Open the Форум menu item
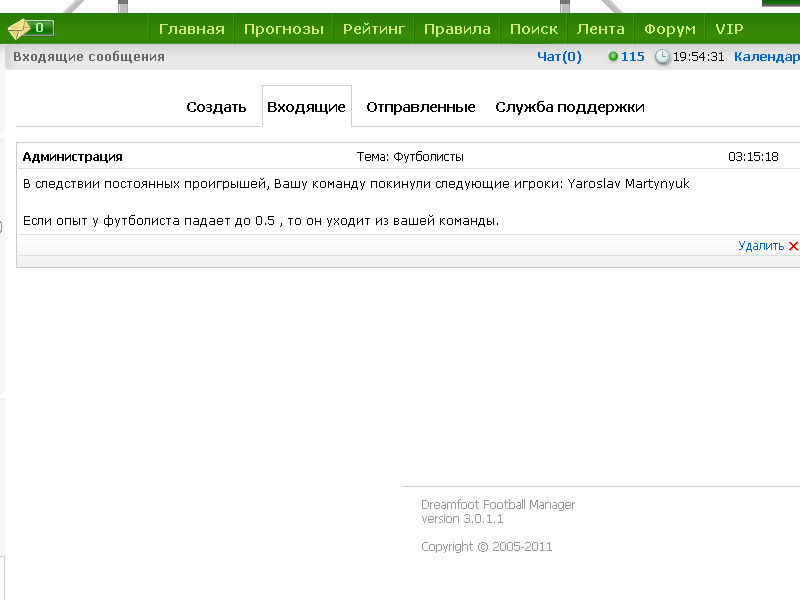Screen dimensions: 800x600 [670, 29]
